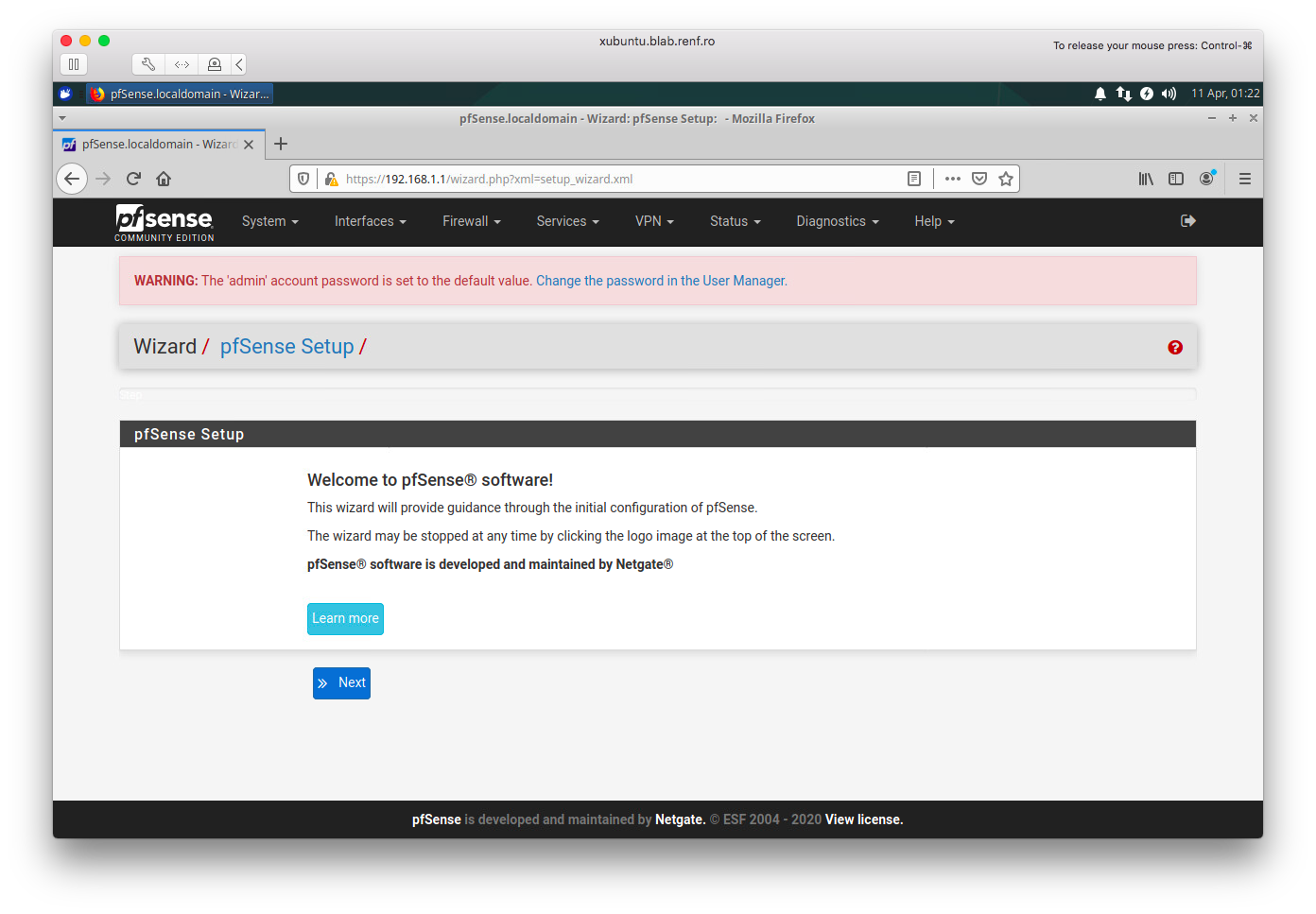Expand the Services menu
Screen dimensions: 1316x914
click(568, 221)
